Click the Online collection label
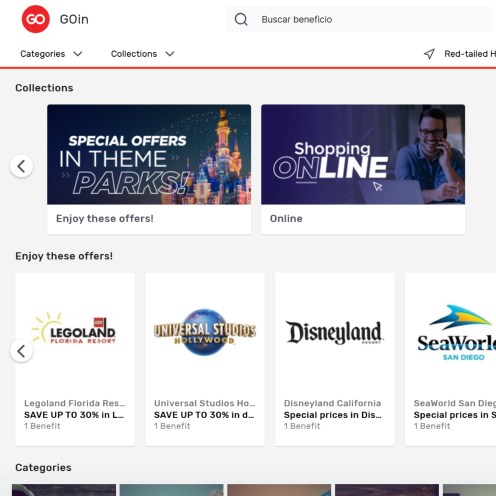Viewport: 496px width, 496px height. 286,218
